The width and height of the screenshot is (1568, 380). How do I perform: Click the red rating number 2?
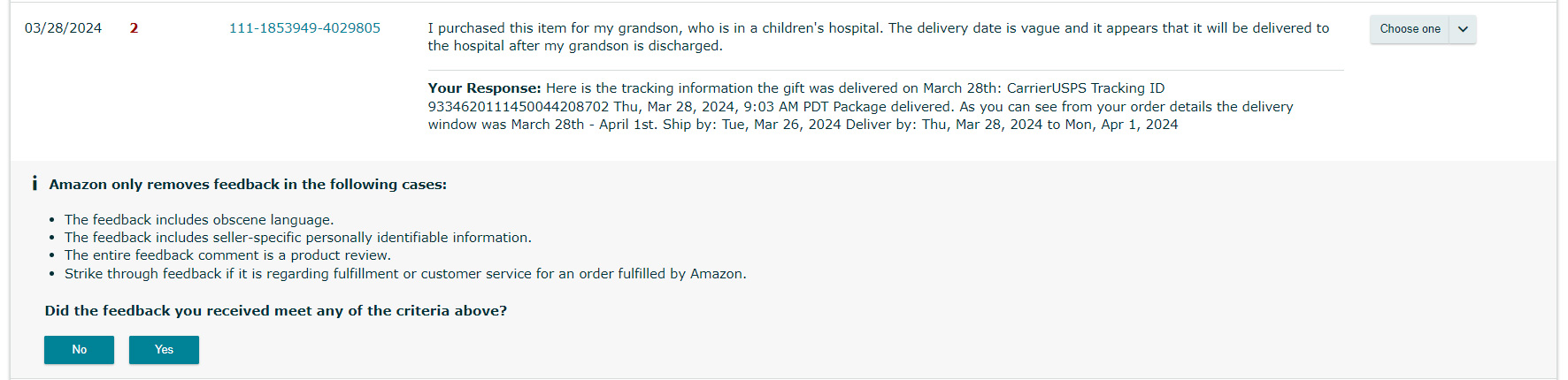(134, 28)
